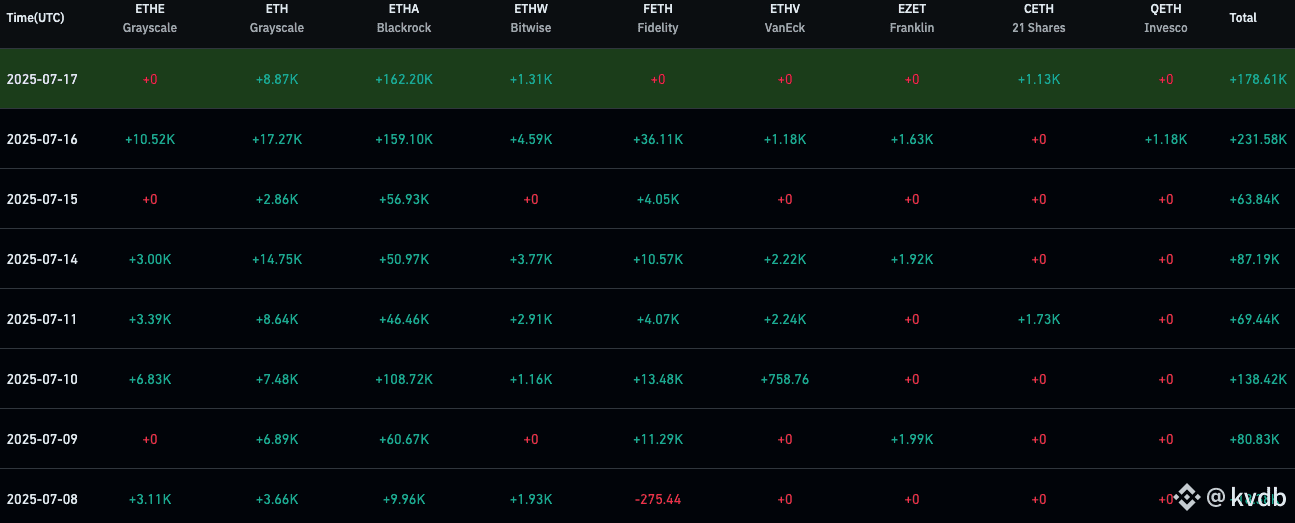Click the +1.31K Bitwise value

click(x=531, y=79)
